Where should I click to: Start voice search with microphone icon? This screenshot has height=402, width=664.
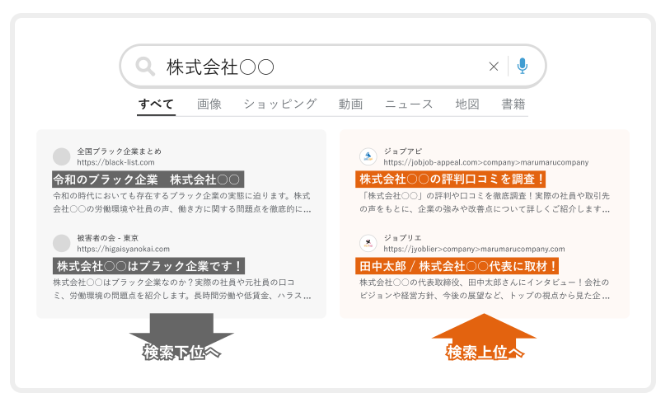point(523,66)
